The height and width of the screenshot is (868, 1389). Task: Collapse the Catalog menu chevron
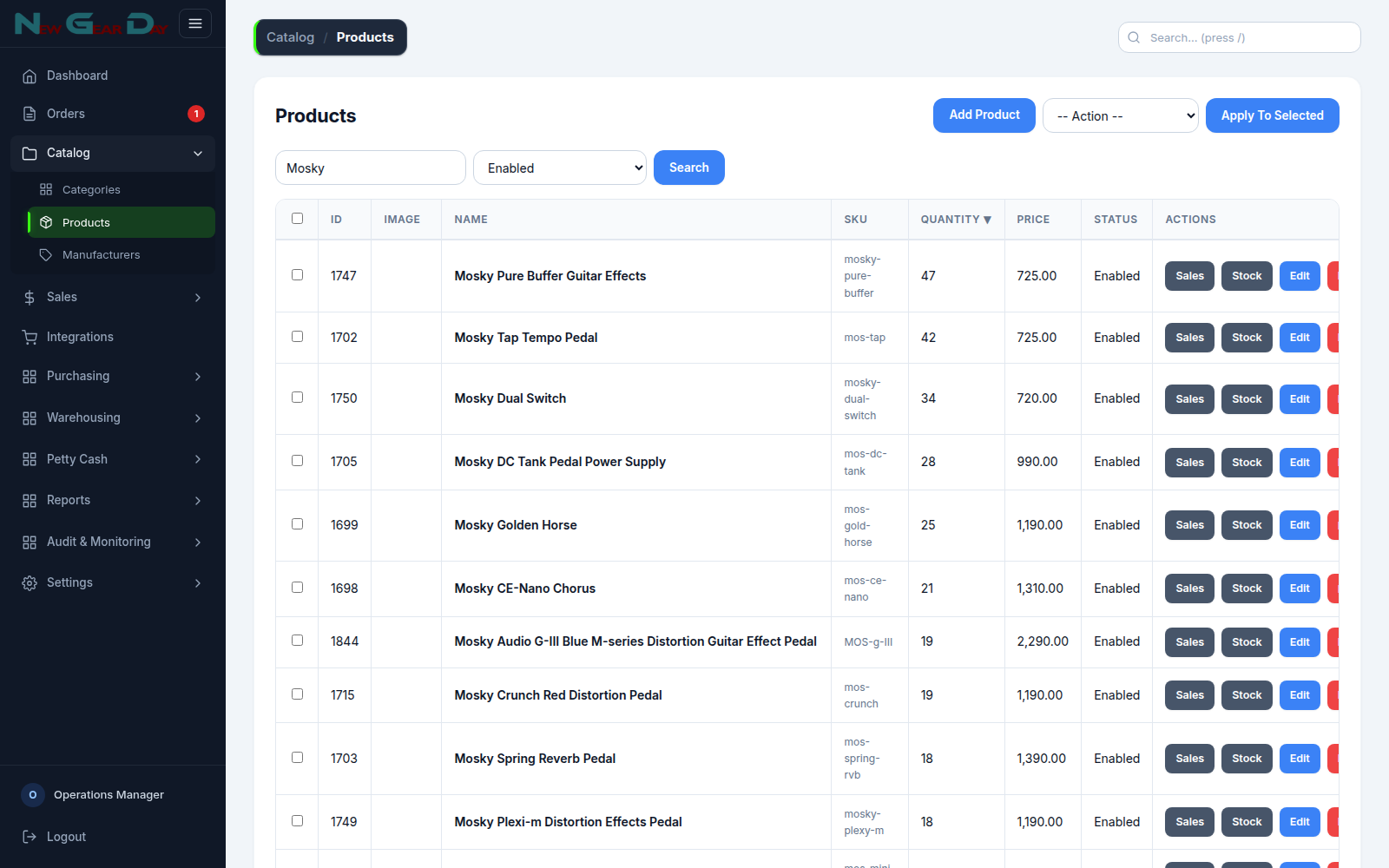198,153
